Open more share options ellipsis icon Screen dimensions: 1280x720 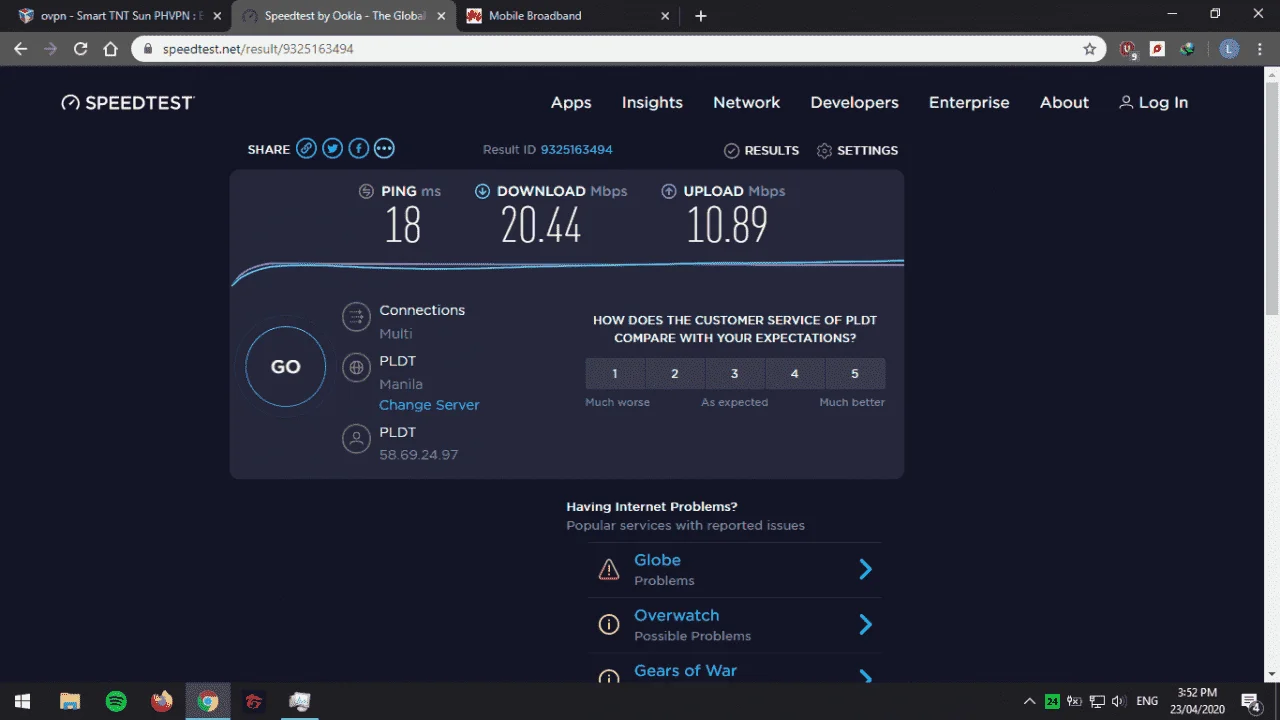click(x=384, y=149)
